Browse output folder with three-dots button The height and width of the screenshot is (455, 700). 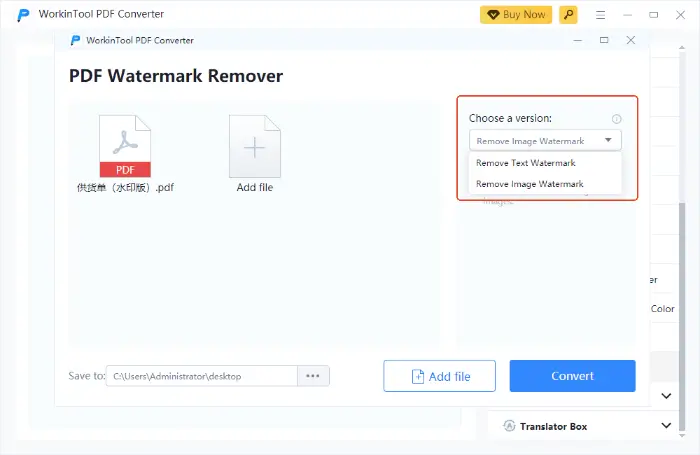[313, 376]
